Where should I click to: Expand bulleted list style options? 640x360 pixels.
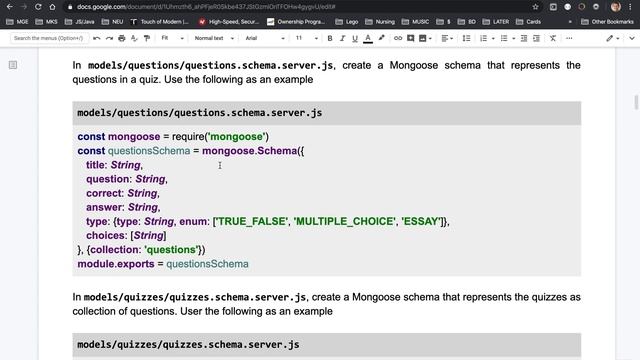pos(513,38)
